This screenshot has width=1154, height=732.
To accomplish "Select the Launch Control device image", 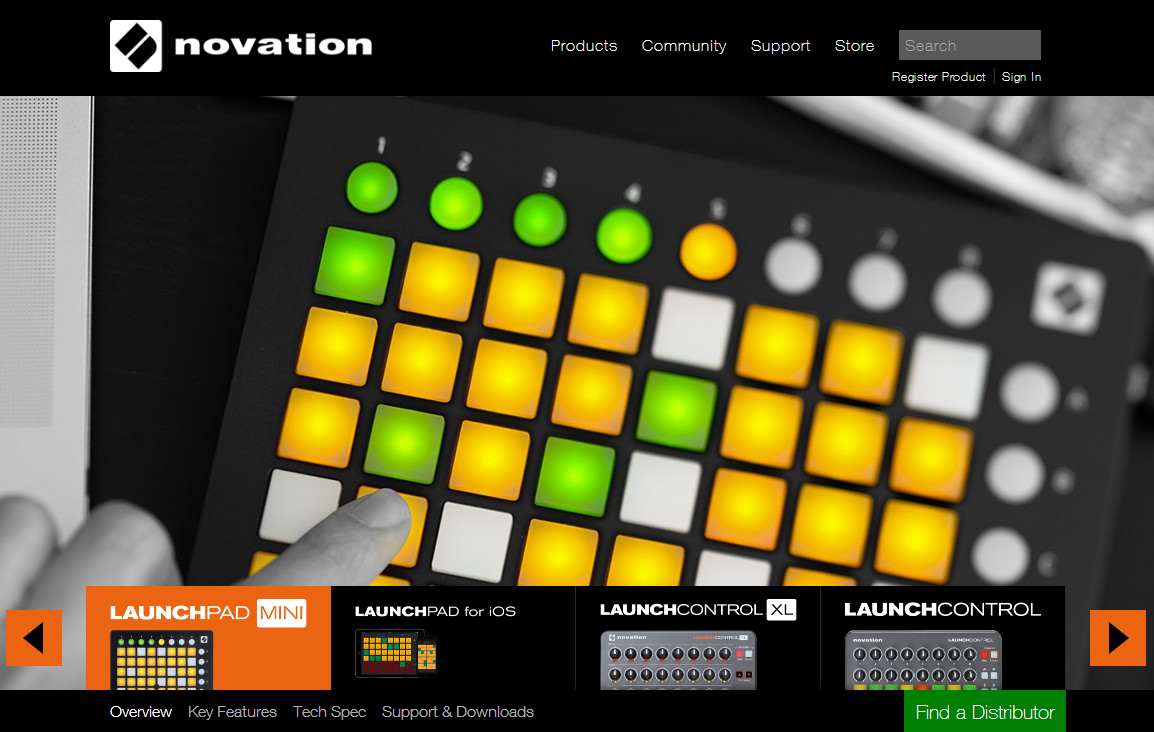I will 923,660.
